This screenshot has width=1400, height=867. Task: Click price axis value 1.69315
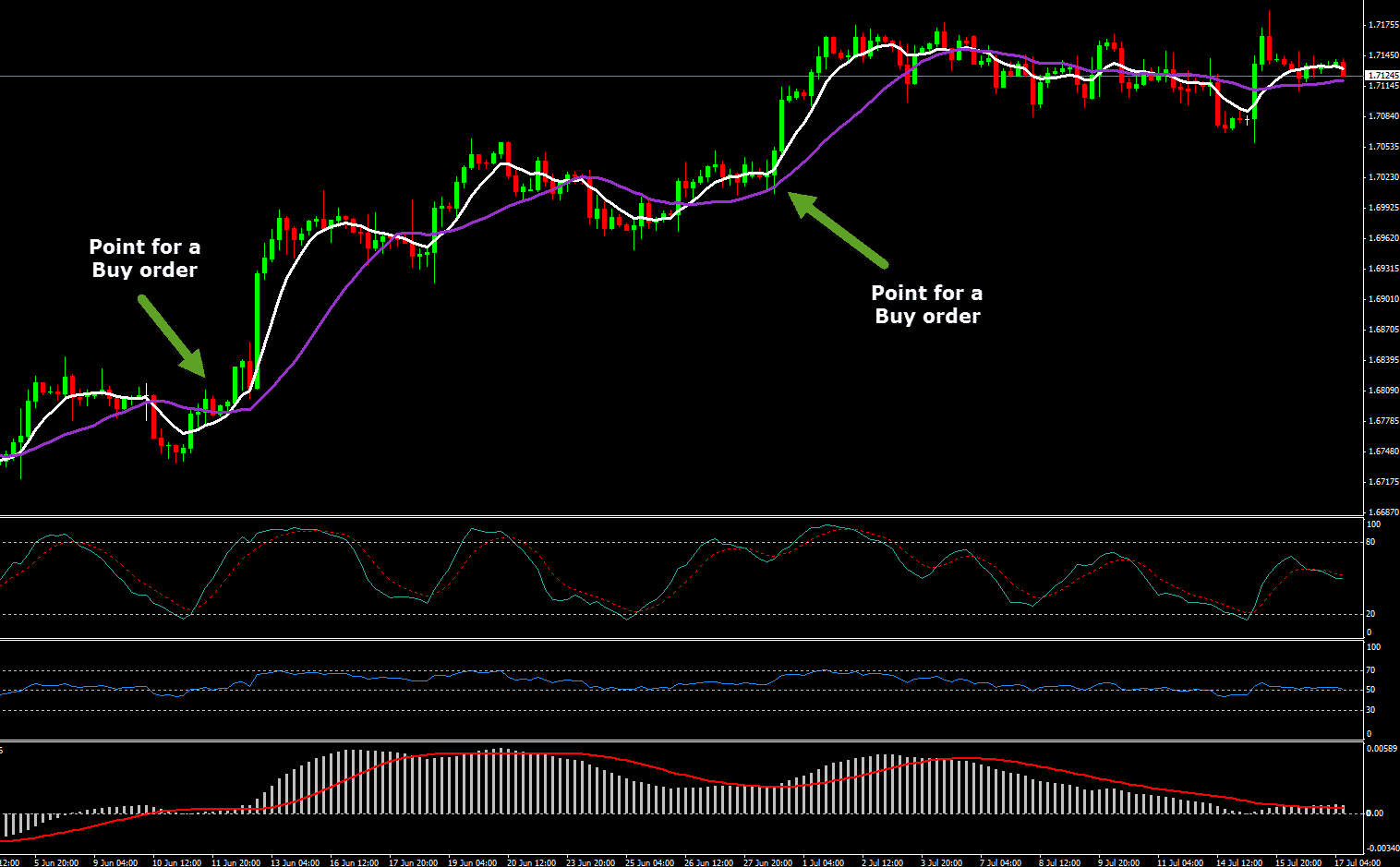pos(1383,269)
